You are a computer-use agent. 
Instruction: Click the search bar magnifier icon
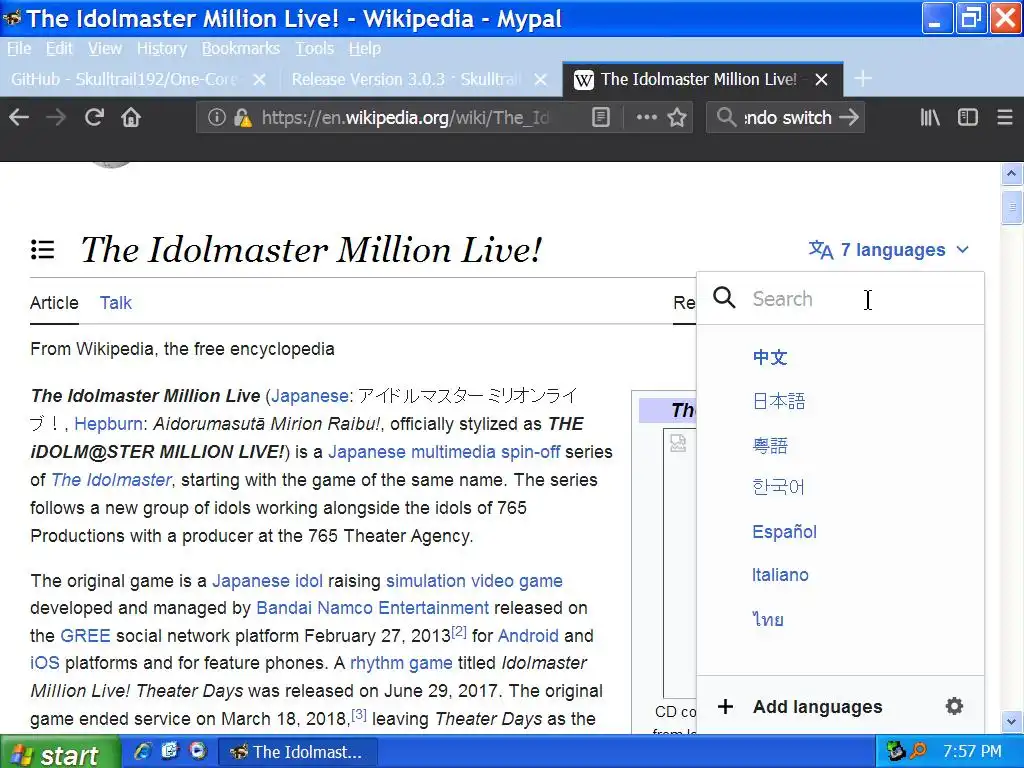pos(726,118)
